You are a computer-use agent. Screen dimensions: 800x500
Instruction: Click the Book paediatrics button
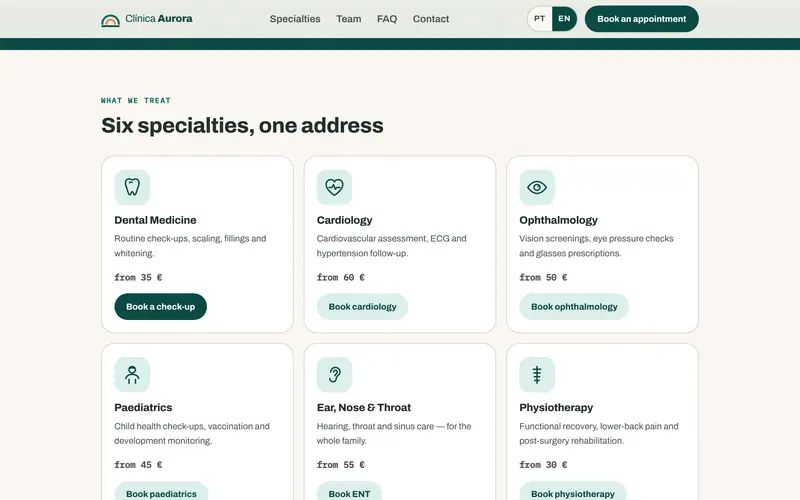click(161, 493)
